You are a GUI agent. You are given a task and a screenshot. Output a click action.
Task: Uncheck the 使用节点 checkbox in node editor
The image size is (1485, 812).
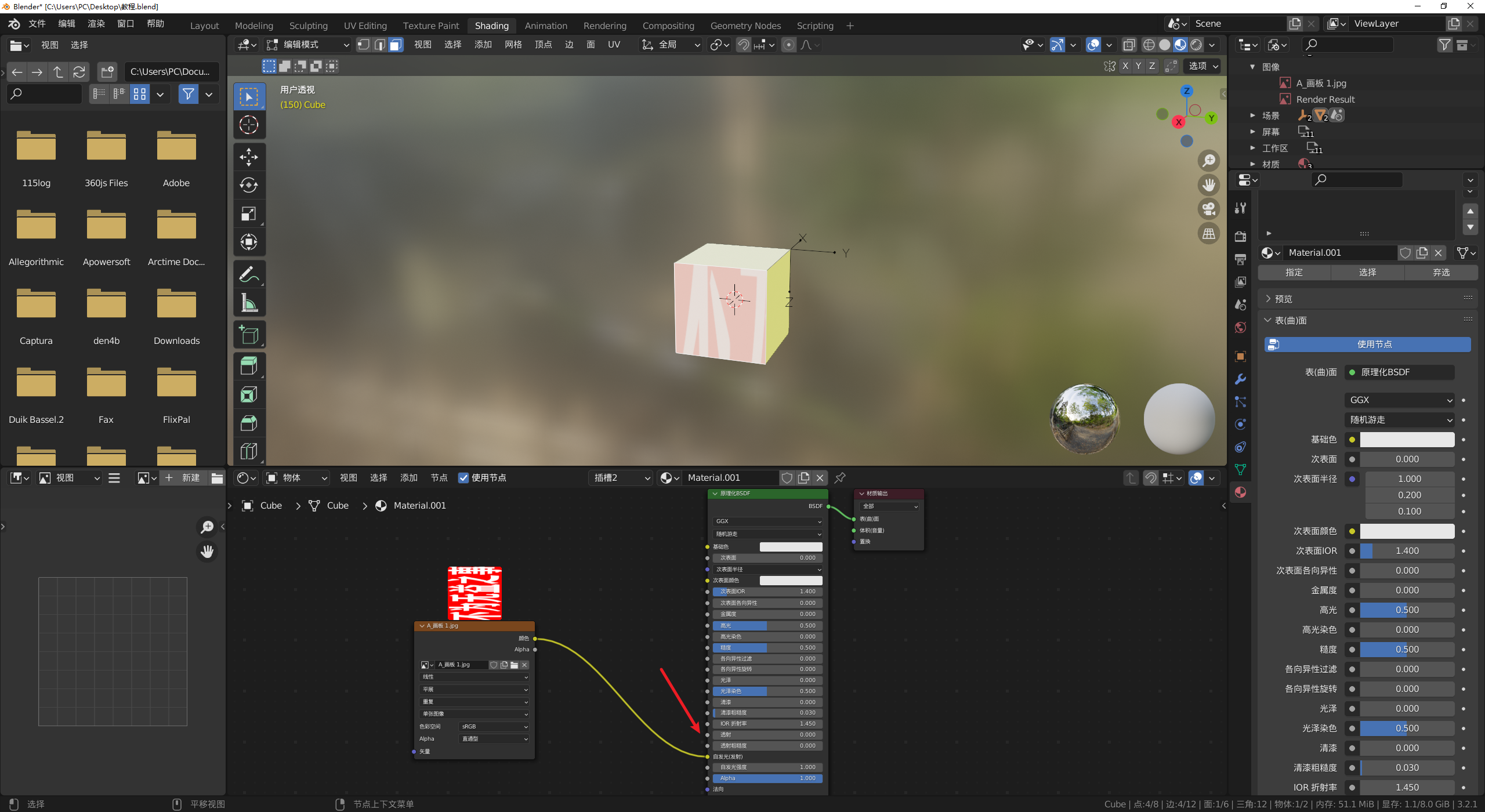click(463, 478)
